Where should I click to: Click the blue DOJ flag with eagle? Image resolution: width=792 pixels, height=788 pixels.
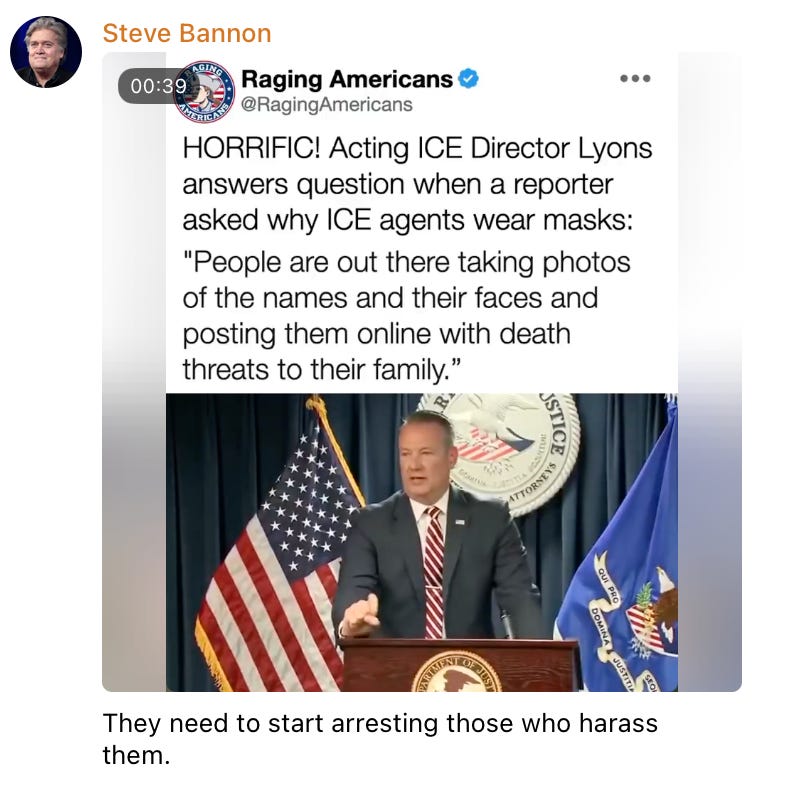[620, 556]
